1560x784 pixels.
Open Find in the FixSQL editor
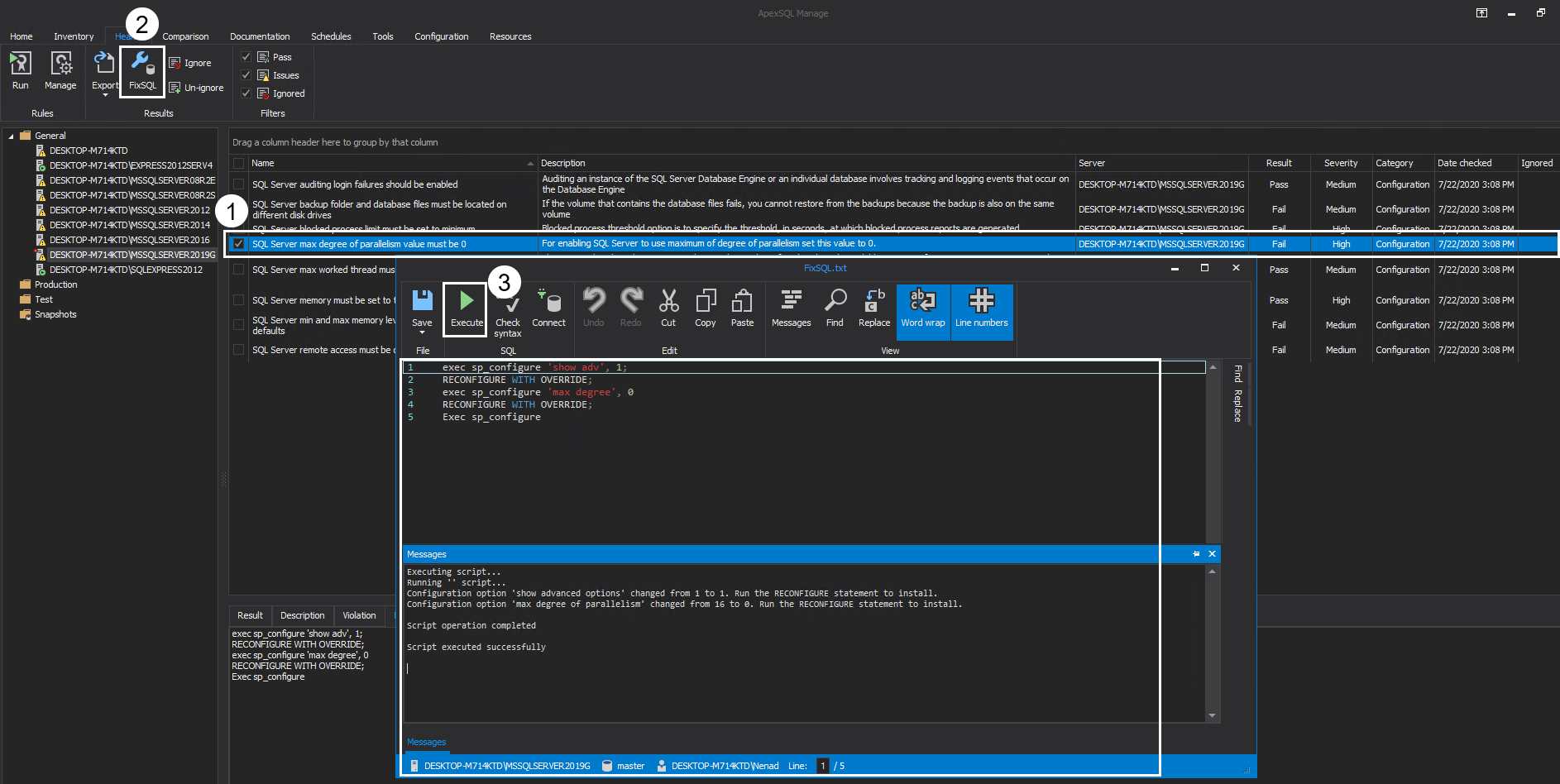coord(835,308)
